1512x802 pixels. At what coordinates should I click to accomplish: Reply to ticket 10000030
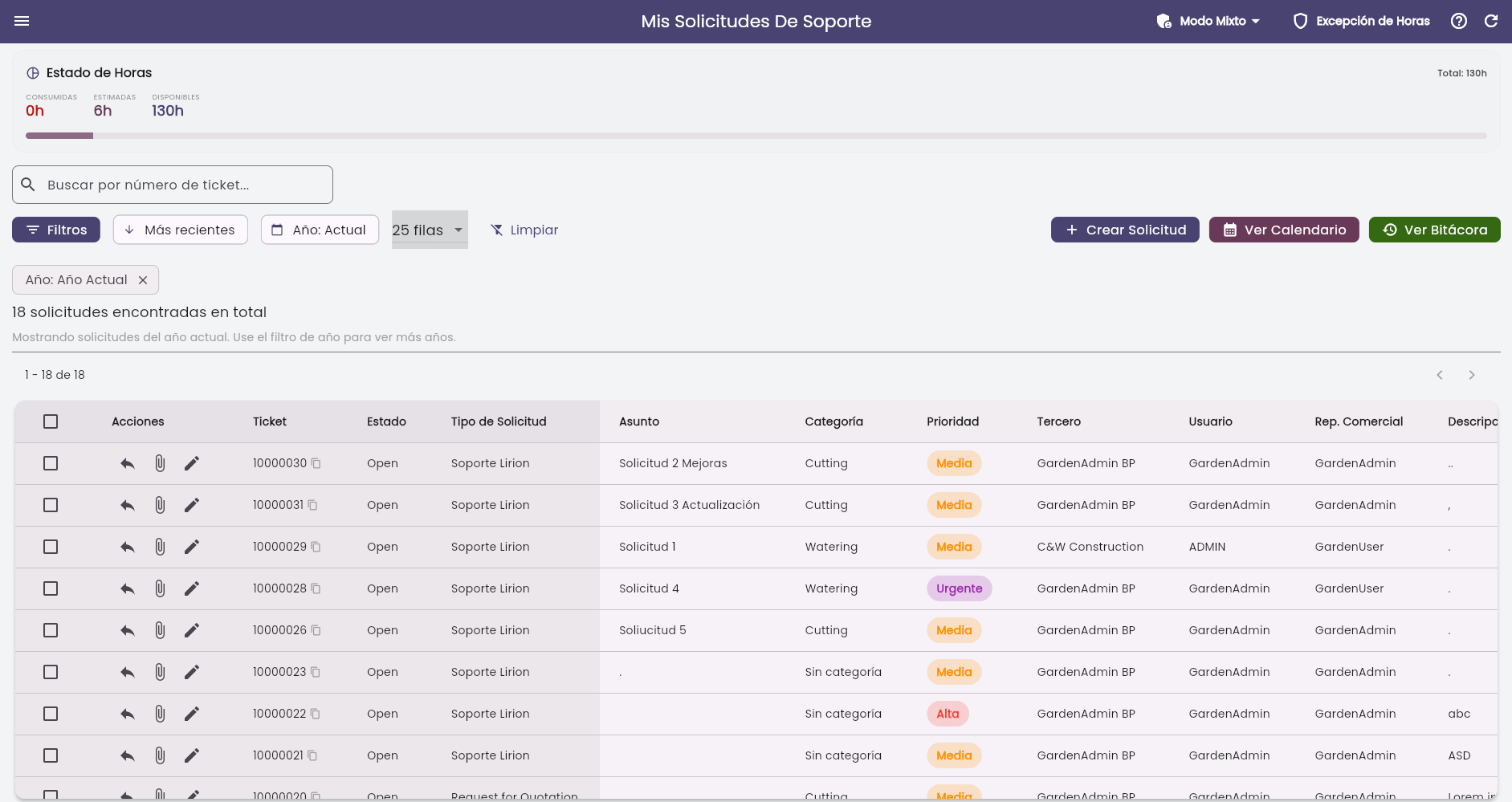pos(128,463)
